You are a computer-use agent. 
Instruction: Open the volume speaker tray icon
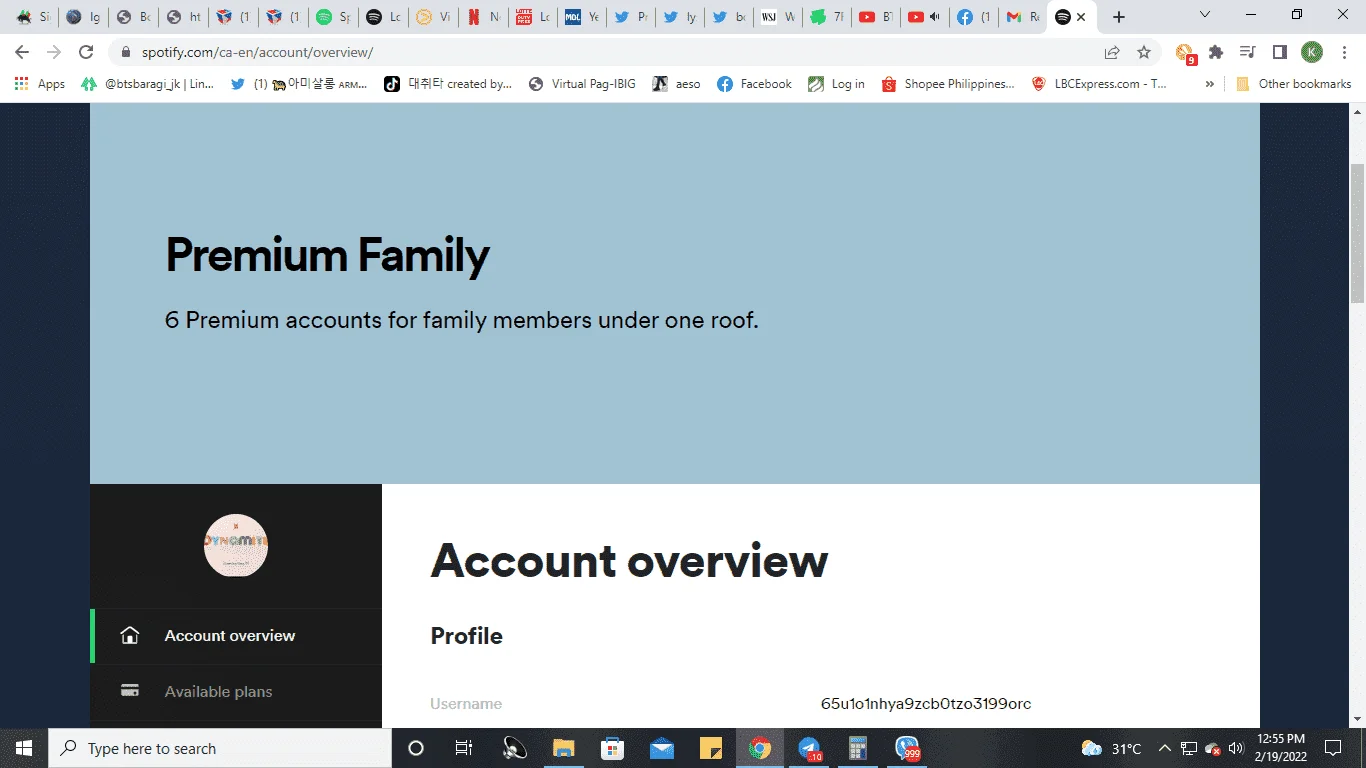[1236, 748]
